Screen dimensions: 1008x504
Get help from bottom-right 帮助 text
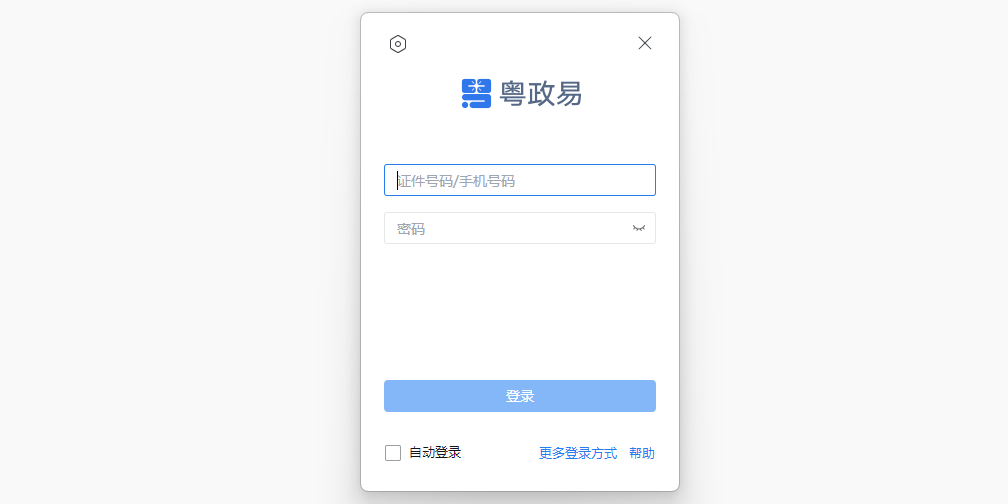(x=642, y=453)
